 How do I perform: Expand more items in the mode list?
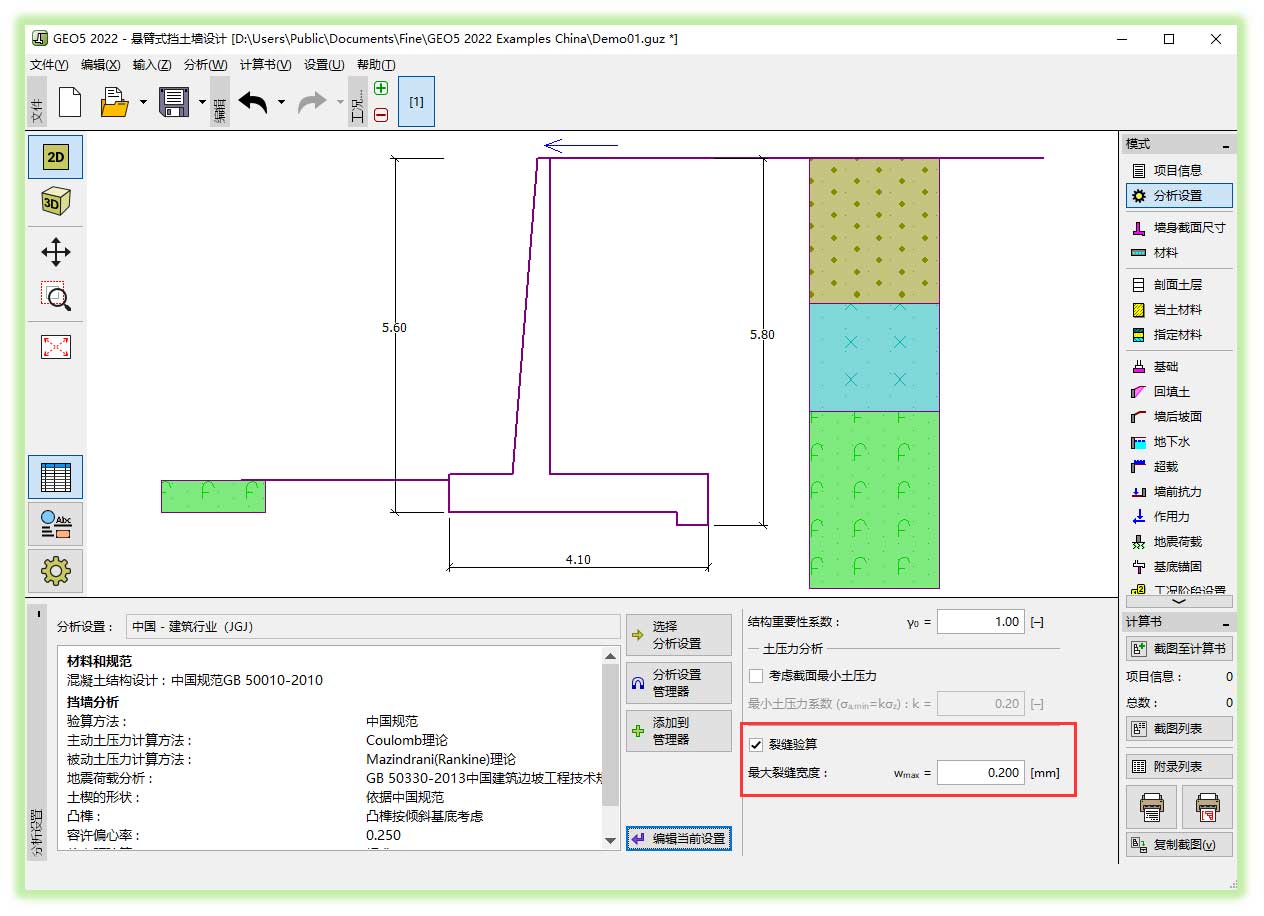coord(1177,601)
